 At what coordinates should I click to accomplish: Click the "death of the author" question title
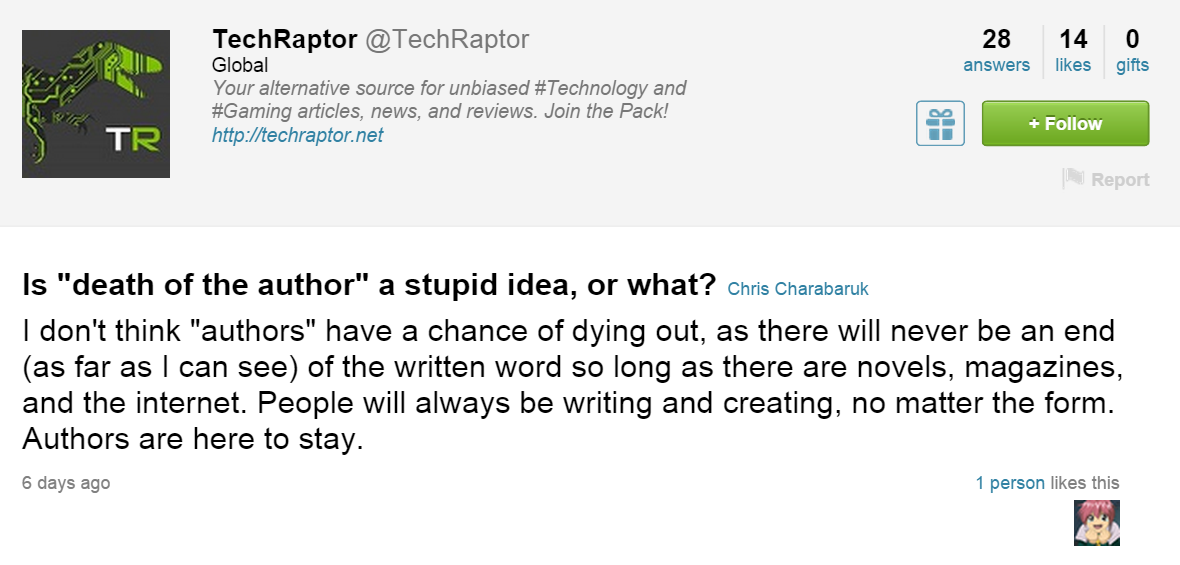pyautogui.click(x=369, y=287)
